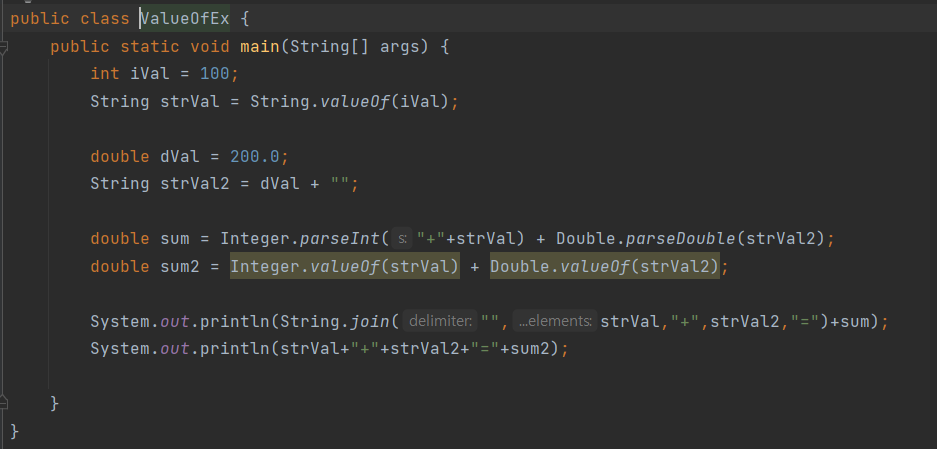Viewport: 937px width, 449px height.
Task: Click the numeric literal 200.0
Action: 255,157
